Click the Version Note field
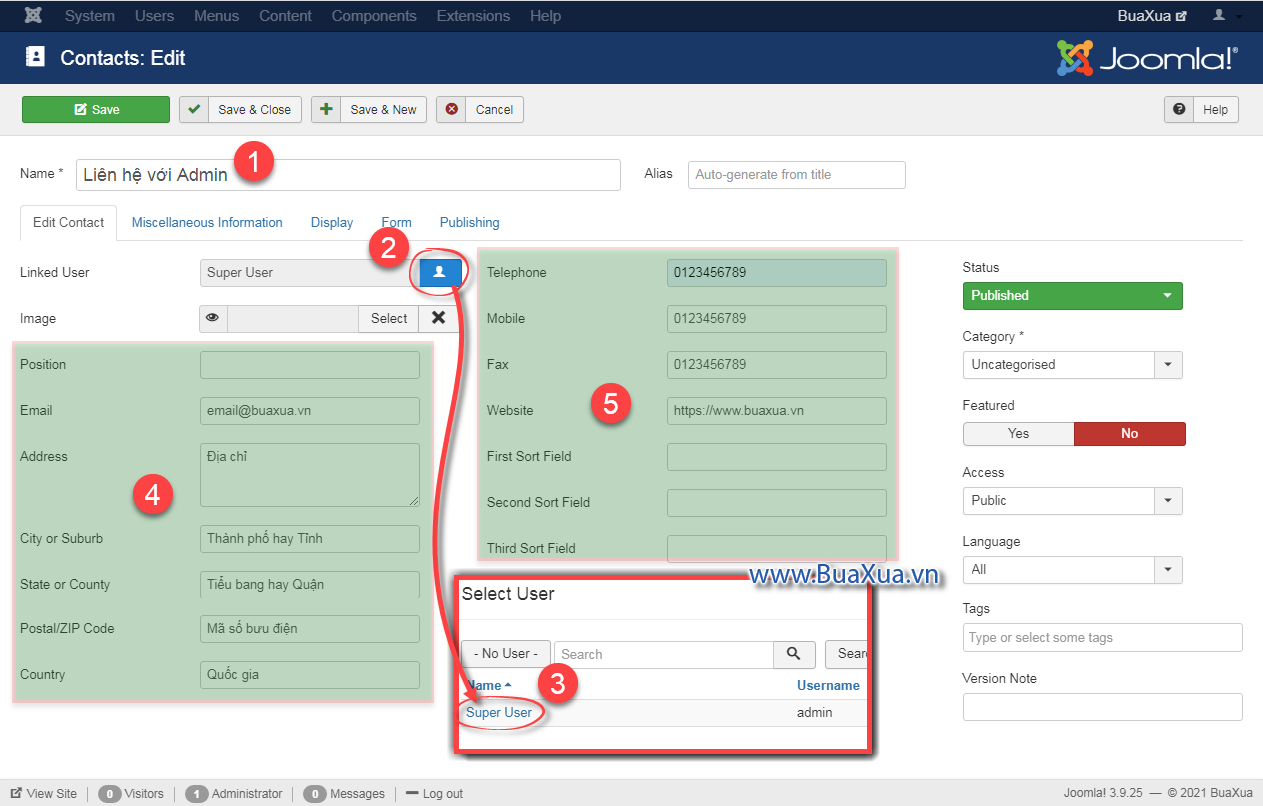The image size is (1263, 806). click(1103, 707)
